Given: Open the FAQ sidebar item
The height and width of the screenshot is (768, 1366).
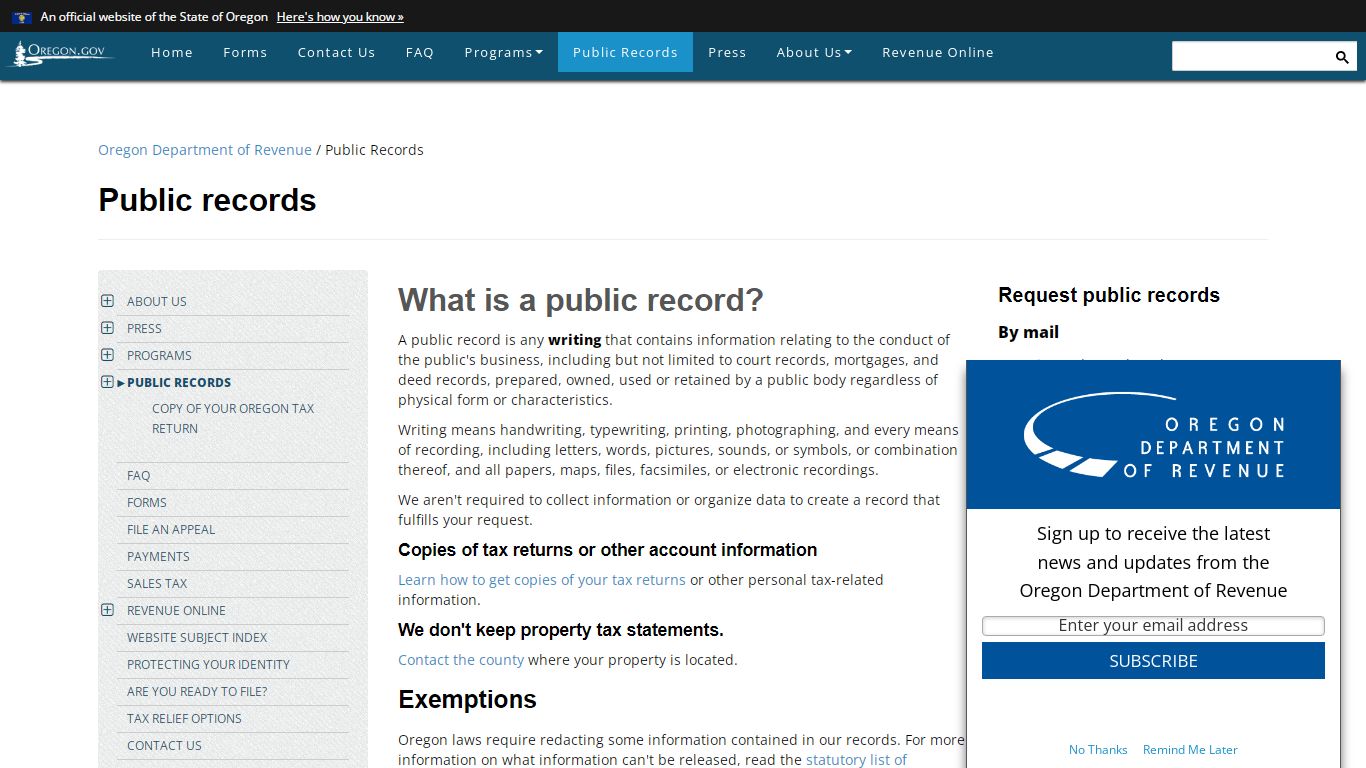Looking at the screenshot, I should (139, 476).
